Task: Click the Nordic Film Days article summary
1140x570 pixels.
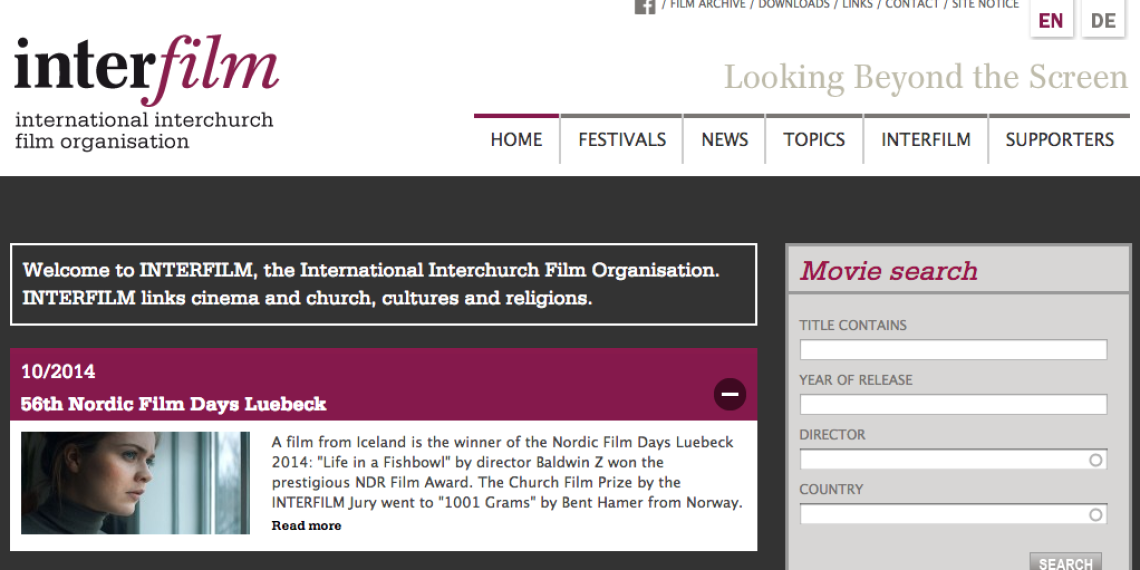Action: (x=507, y=472)
